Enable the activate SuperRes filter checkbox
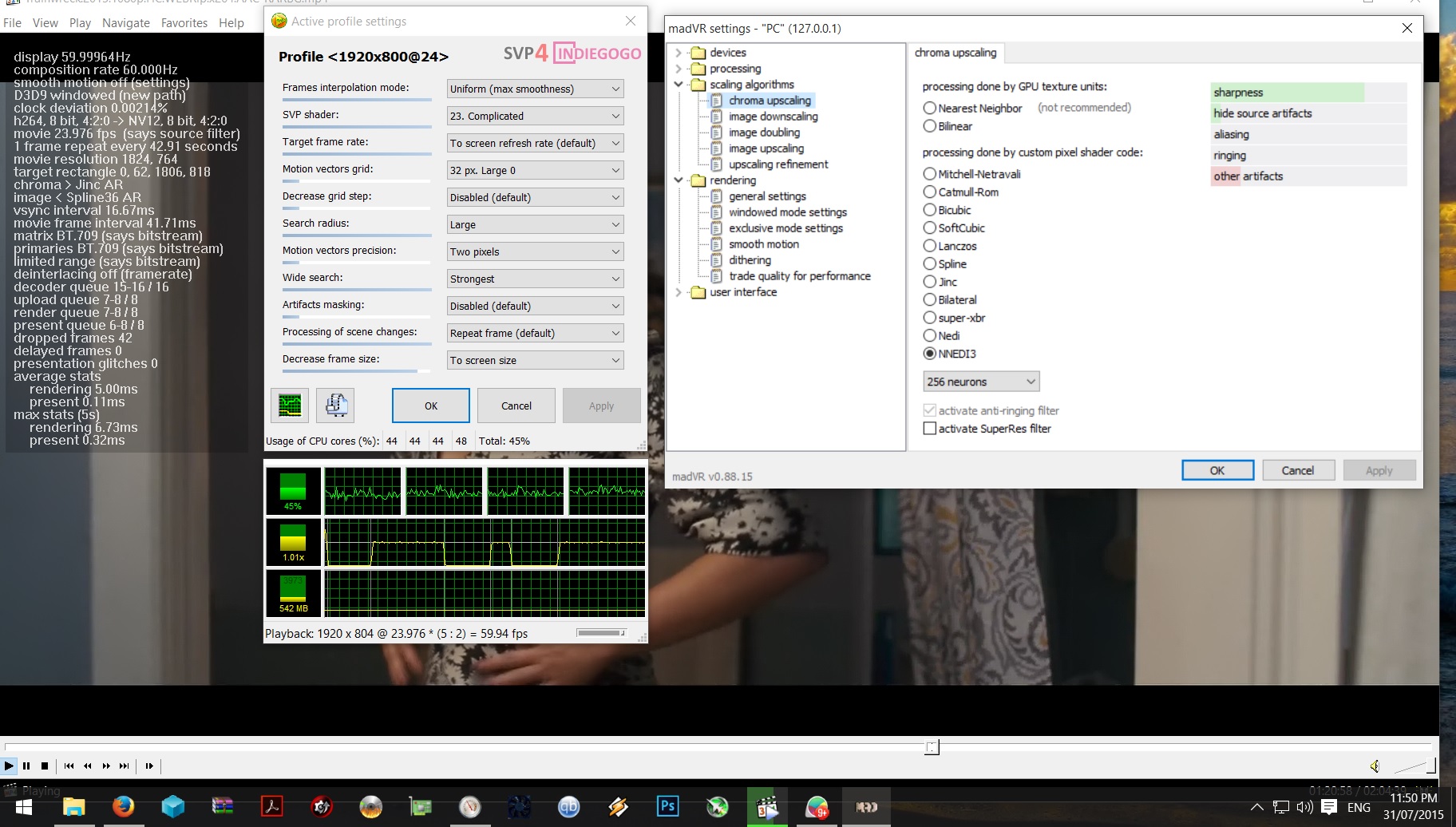The height and width of the screenshot is (827, 1456). point(930,429)
